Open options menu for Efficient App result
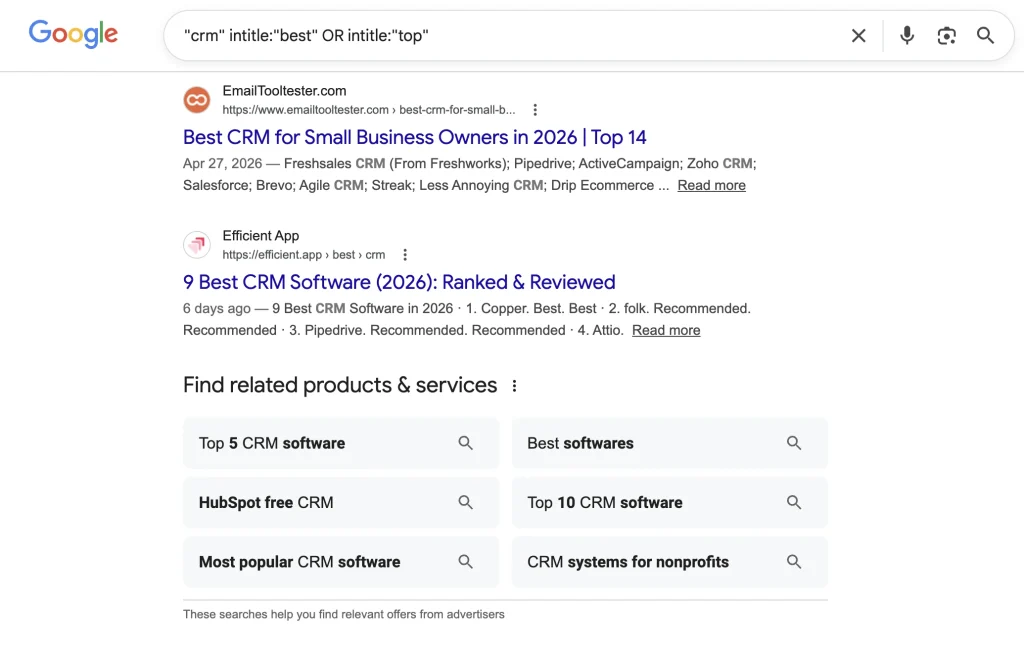 (x=405, y=255)
